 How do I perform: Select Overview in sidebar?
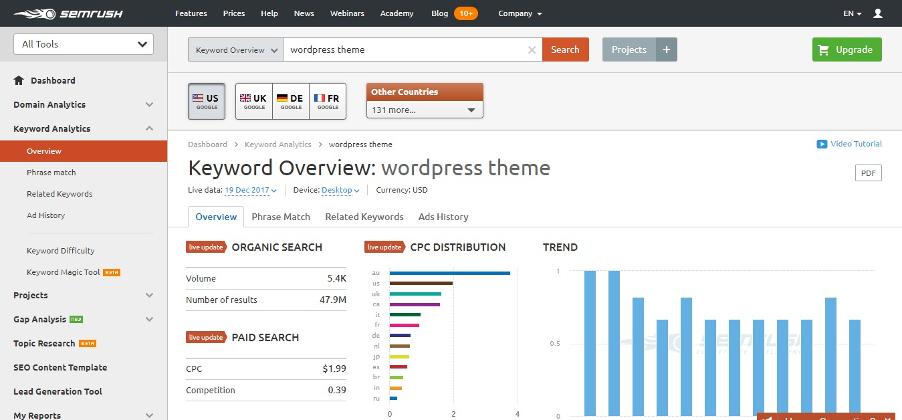[83, 151]
